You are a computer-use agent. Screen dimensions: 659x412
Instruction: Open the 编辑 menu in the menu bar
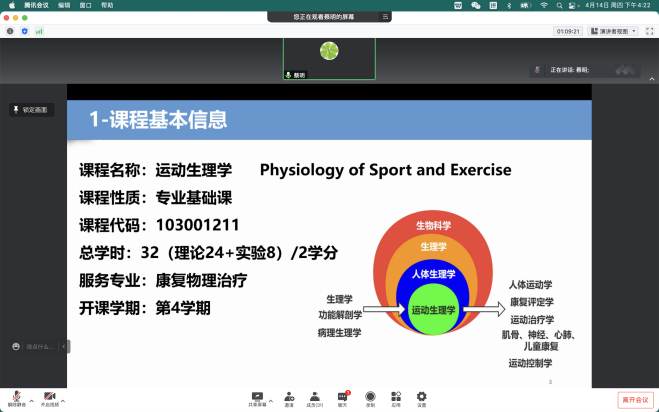(64, 5)
